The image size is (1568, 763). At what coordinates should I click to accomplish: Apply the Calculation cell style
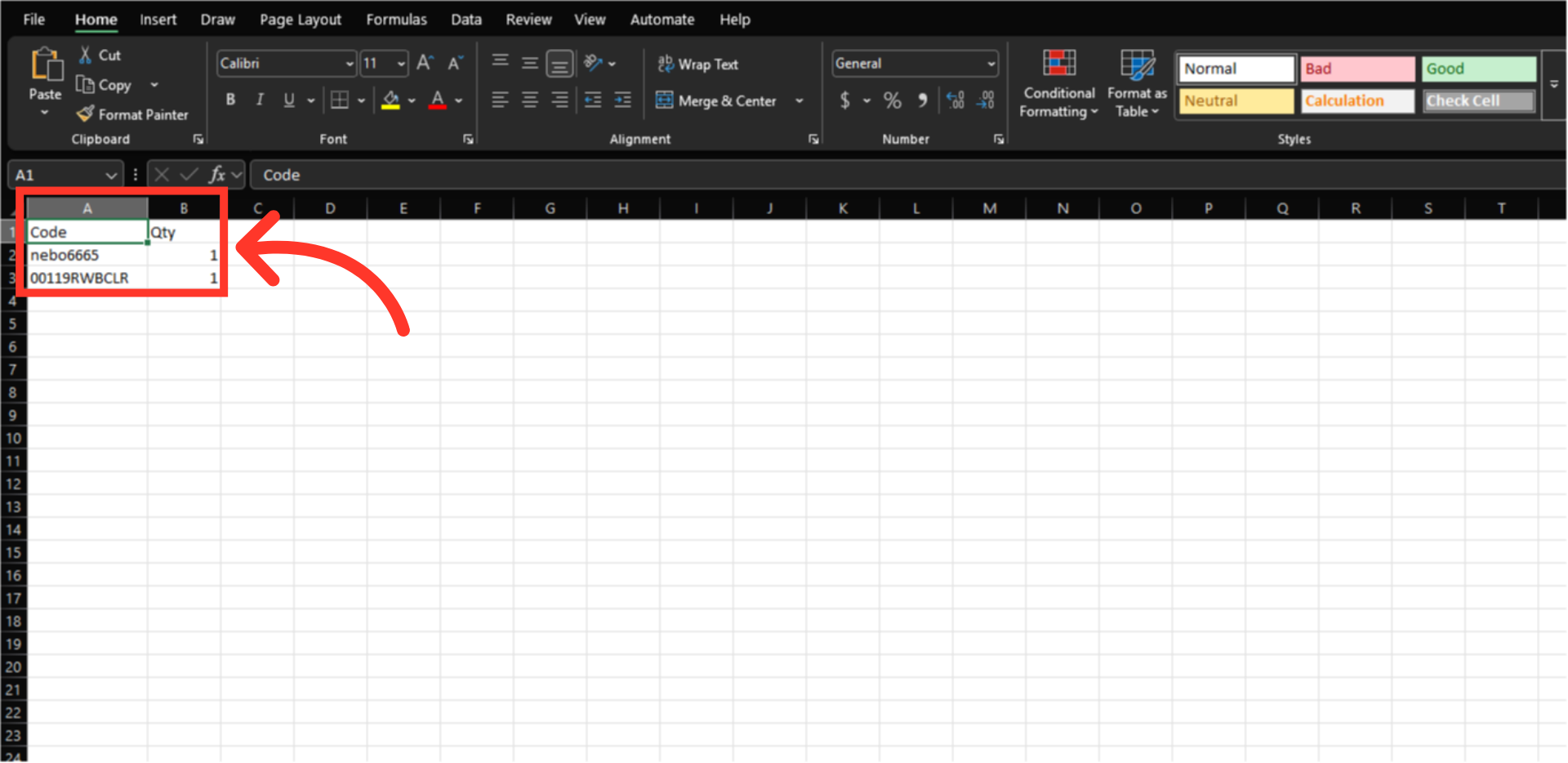point(1357,100)
